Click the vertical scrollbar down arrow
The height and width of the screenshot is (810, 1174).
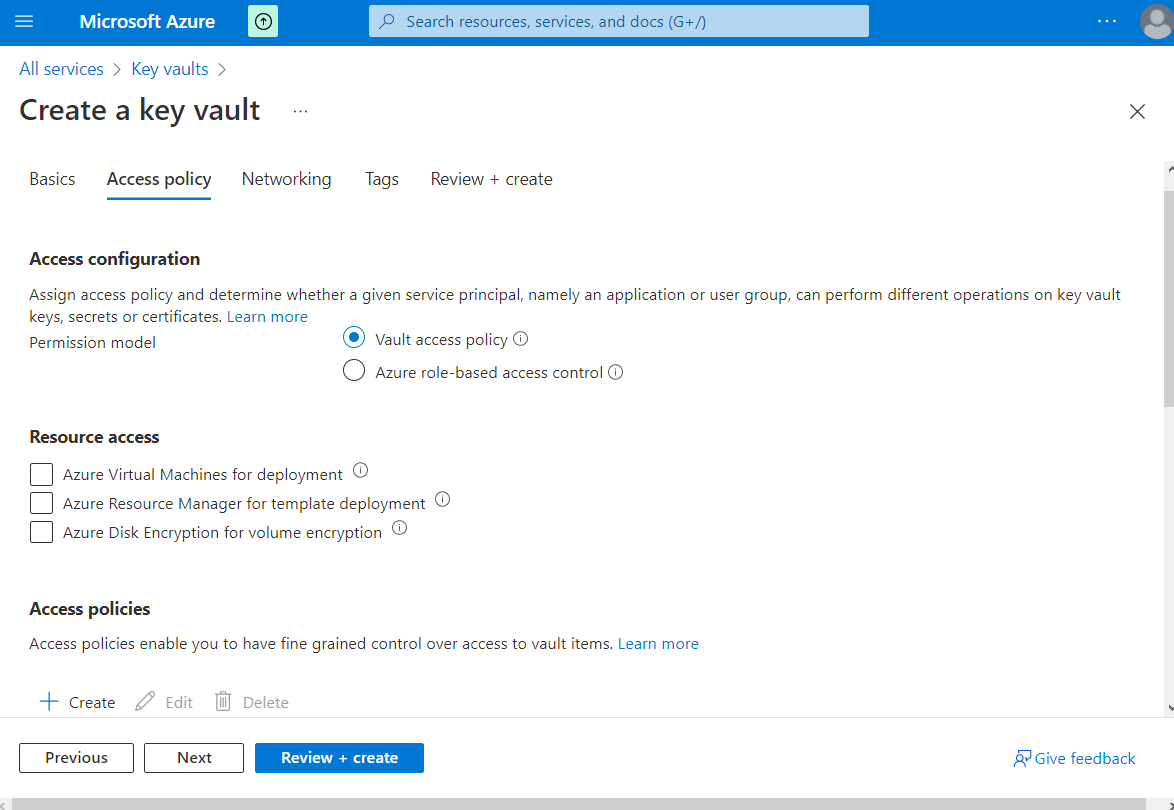(1170, 707)
